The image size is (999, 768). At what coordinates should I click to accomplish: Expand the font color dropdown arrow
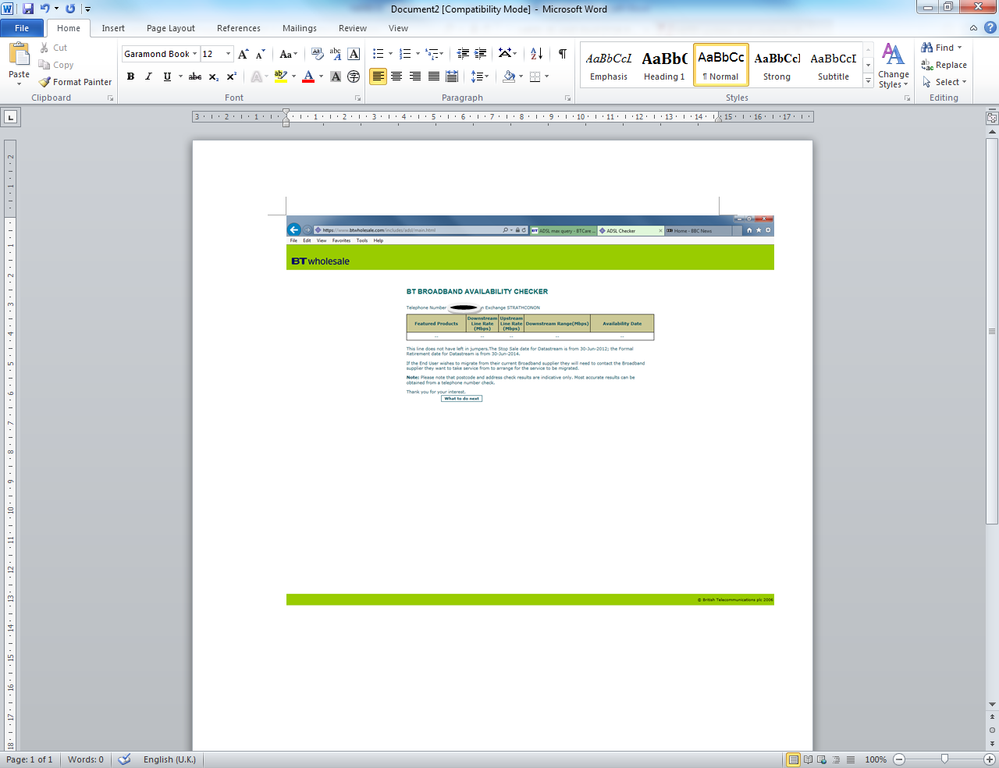point(320,76)
